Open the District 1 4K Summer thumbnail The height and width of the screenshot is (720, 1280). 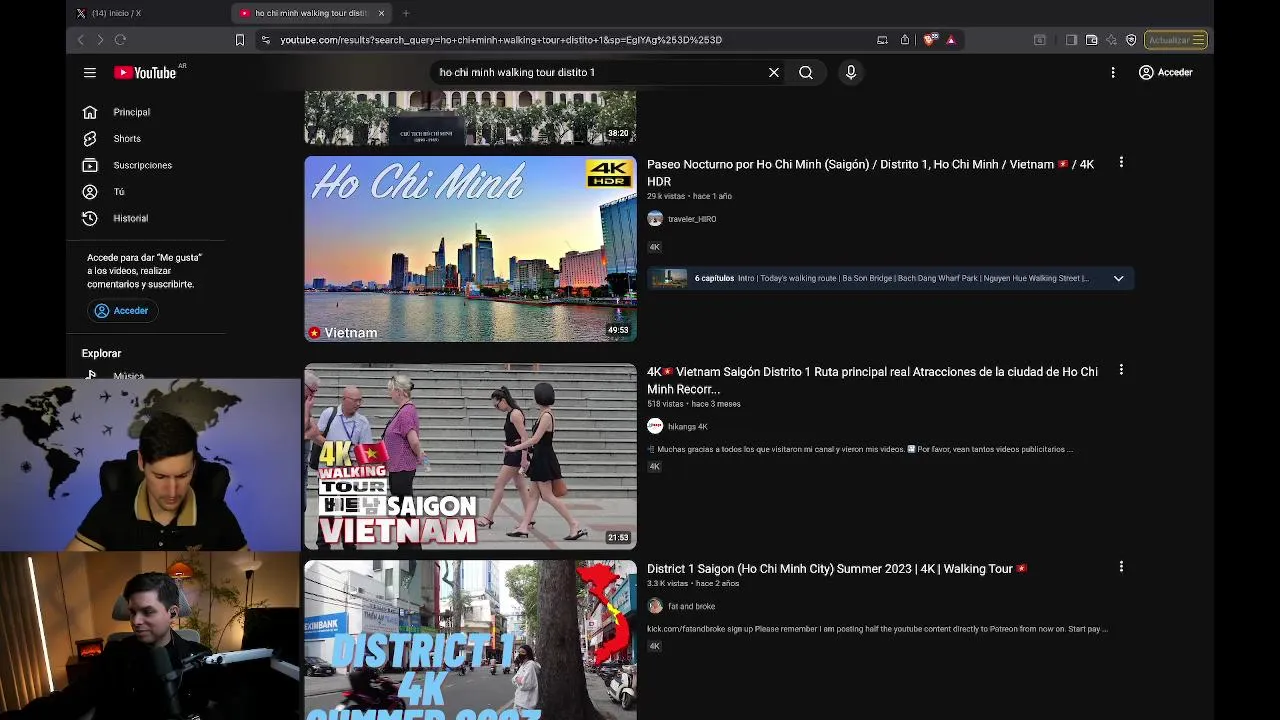(x=470, y=640)
